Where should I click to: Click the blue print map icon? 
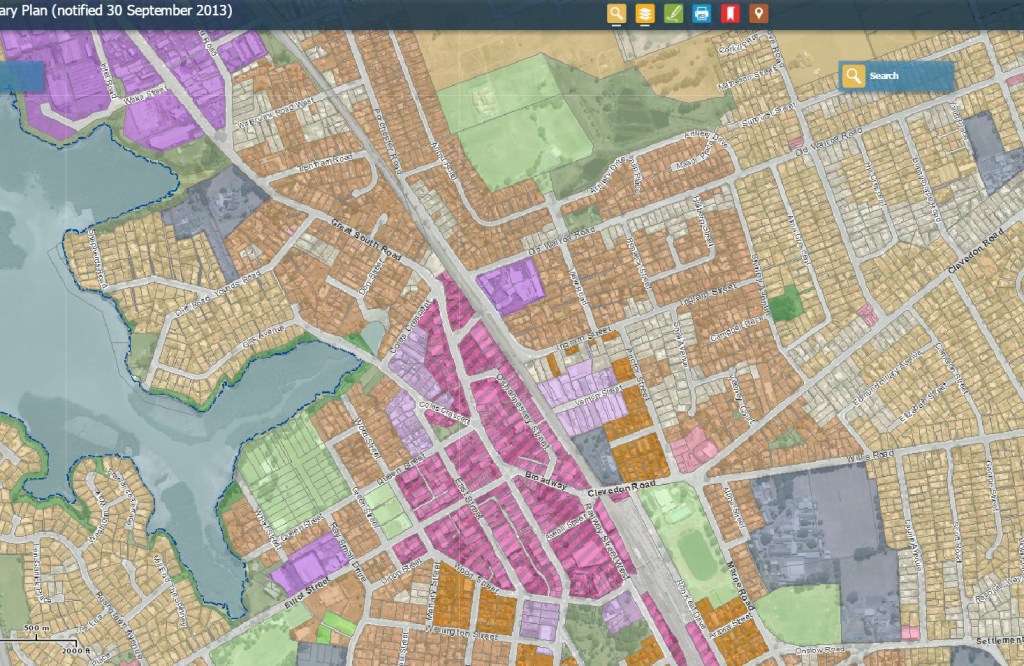click(702, 13)
